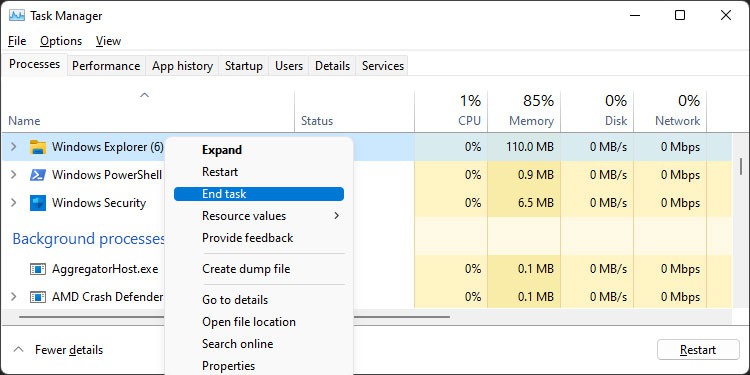
Task: Open the File menu
Action: [x=17, y=41]
